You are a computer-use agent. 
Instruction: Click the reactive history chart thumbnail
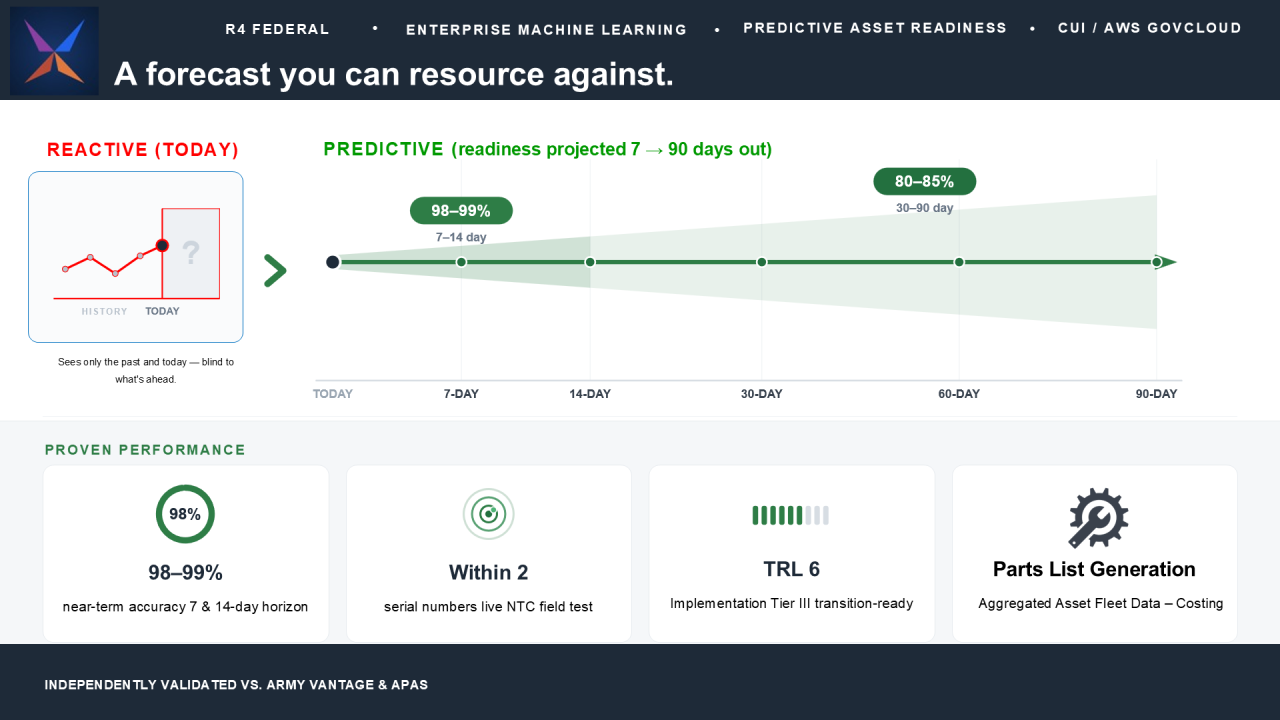pyautogui.click(x=136, y=257)
